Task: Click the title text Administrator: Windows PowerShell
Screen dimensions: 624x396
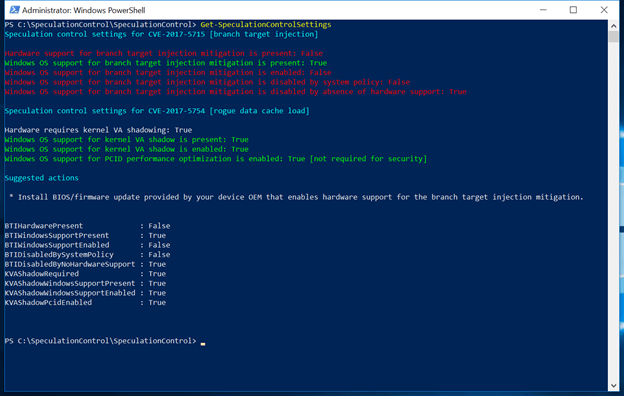Action: pyautogui.click(x=84, y=10)
